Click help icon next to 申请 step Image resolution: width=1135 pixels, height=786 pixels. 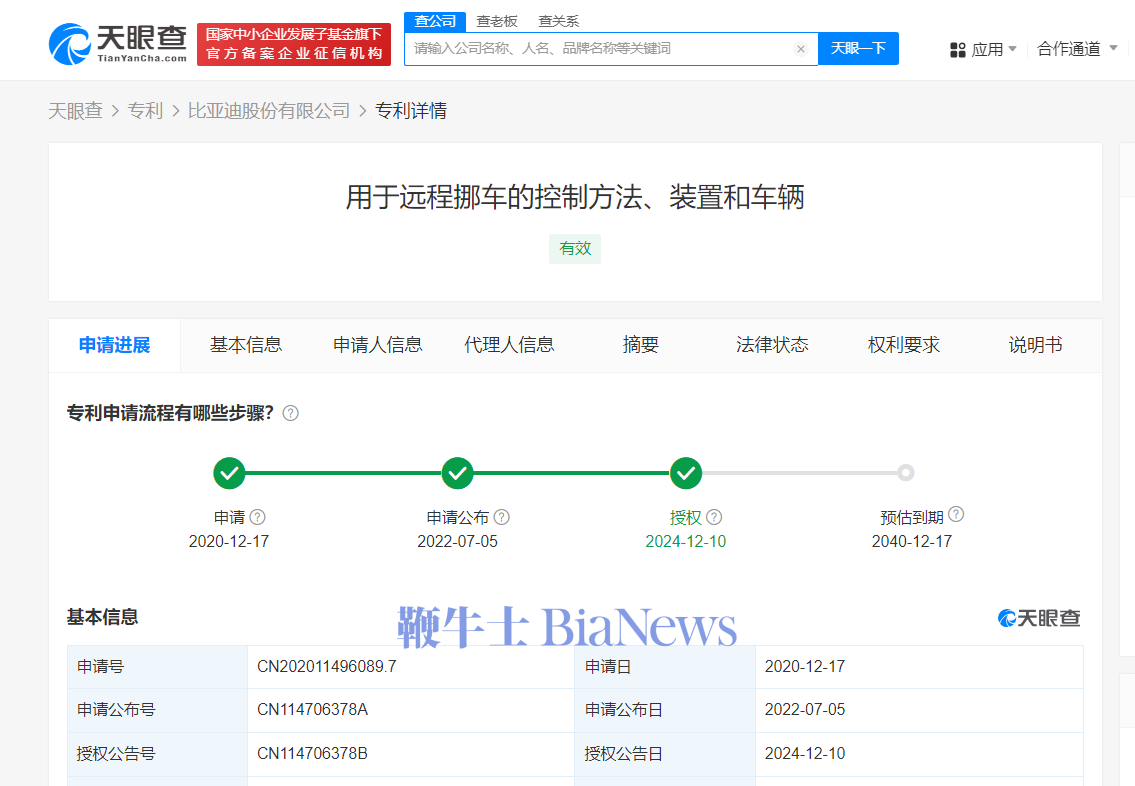click(x=257, y=517)
